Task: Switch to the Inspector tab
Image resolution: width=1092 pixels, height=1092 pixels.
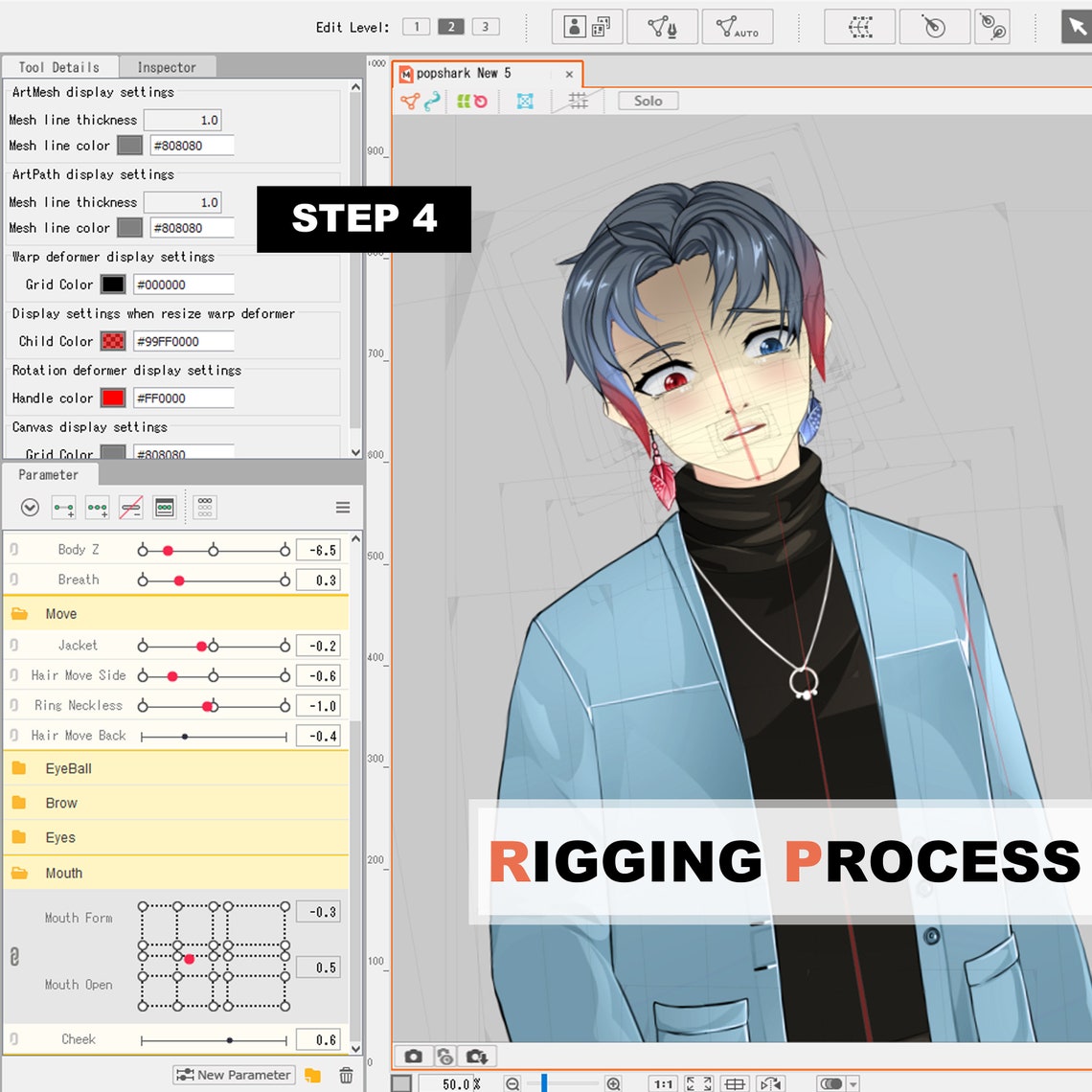Action: [x=167, y=67]
